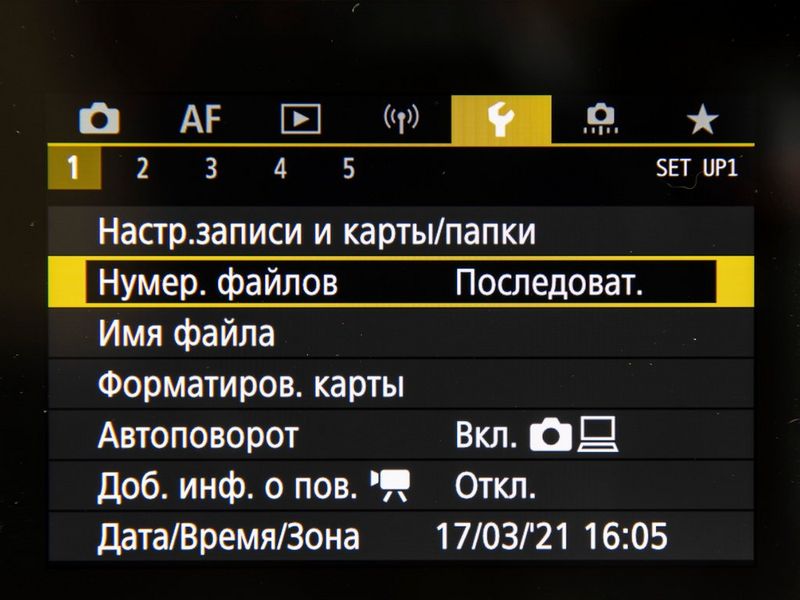Select the movie camera icon in the Доб. инф. о пов. row
The image size is (800, 600).
pos(391,485)
